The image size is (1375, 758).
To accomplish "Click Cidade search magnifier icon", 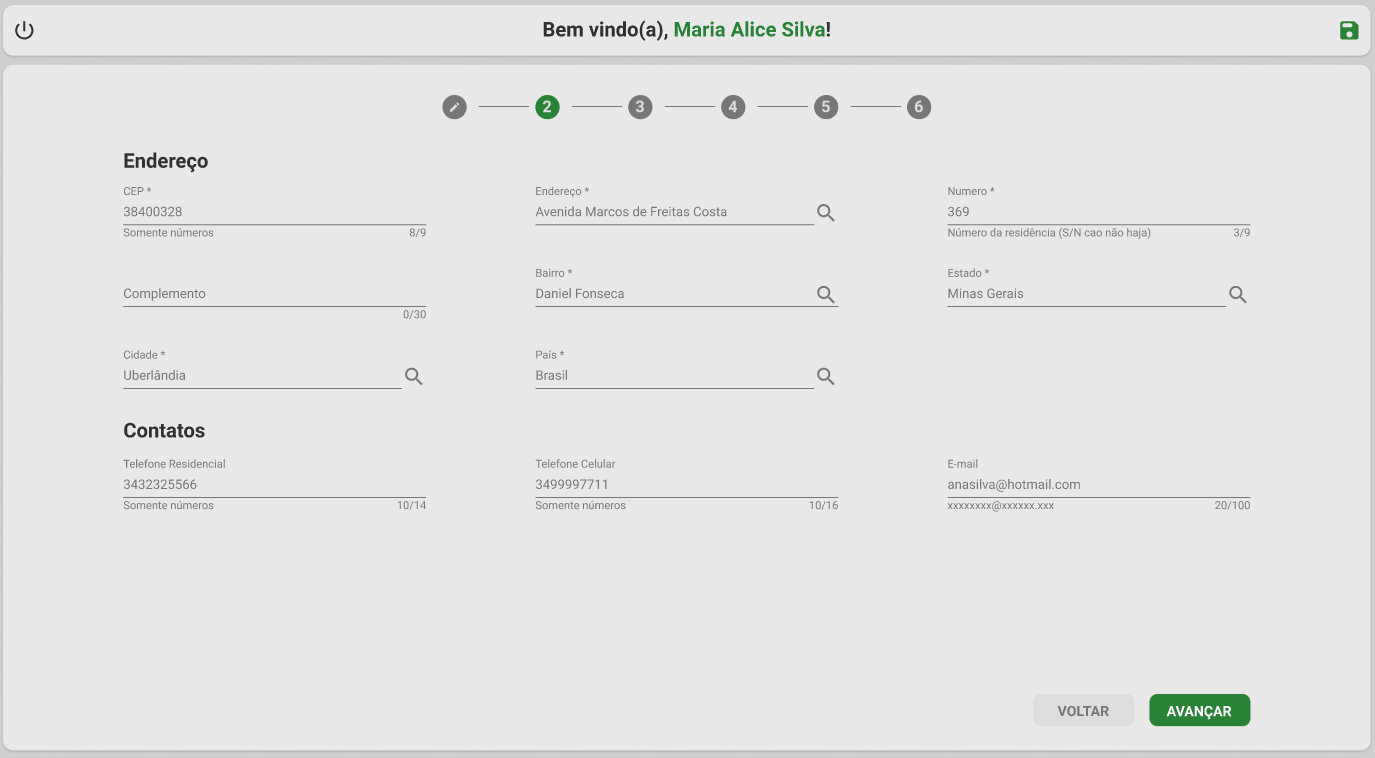I will tap(413, 376).
